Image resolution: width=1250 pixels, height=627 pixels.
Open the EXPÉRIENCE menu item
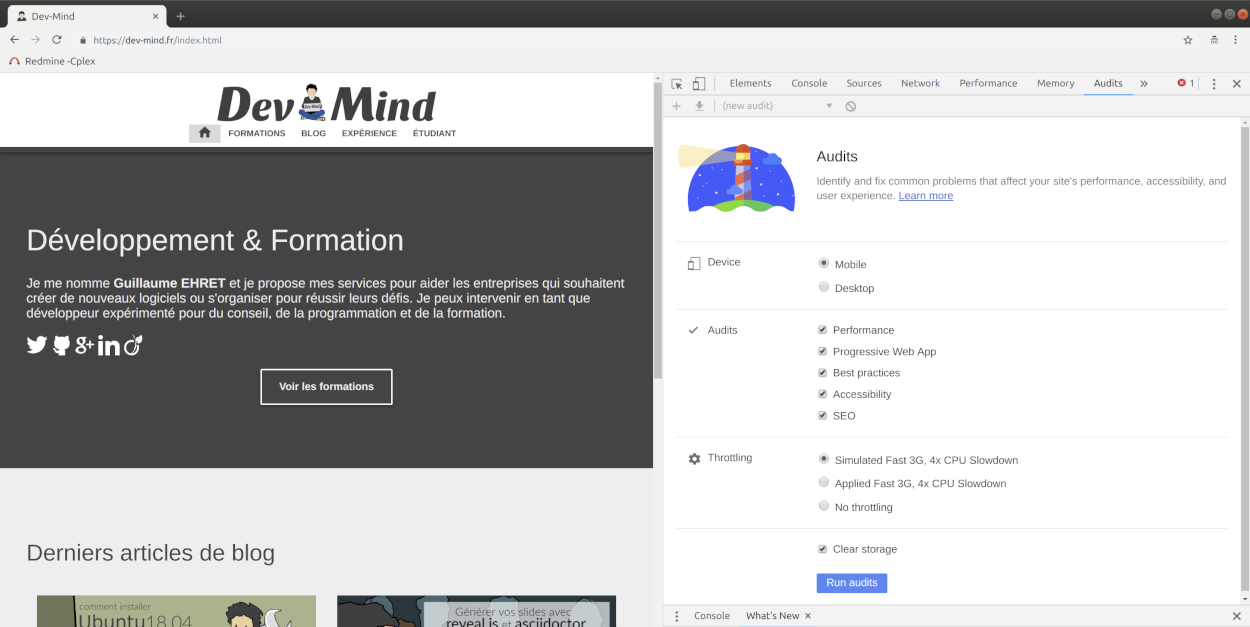point(369,133)
